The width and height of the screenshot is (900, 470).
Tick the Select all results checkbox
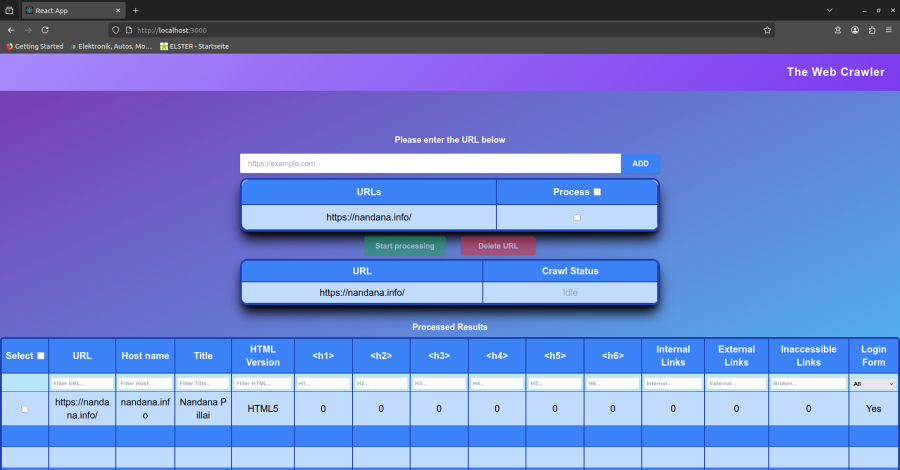pyautogui.click(x=41, y=356)
